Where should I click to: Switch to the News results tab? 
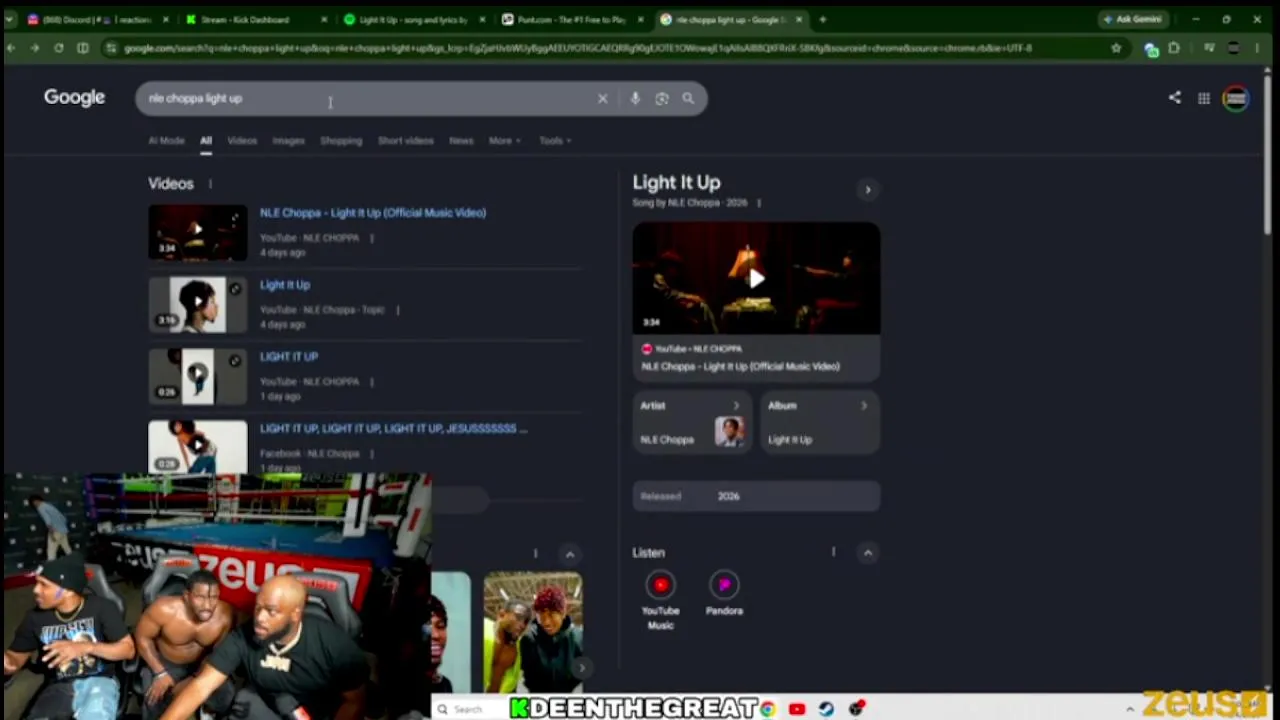tap(461, 141)
